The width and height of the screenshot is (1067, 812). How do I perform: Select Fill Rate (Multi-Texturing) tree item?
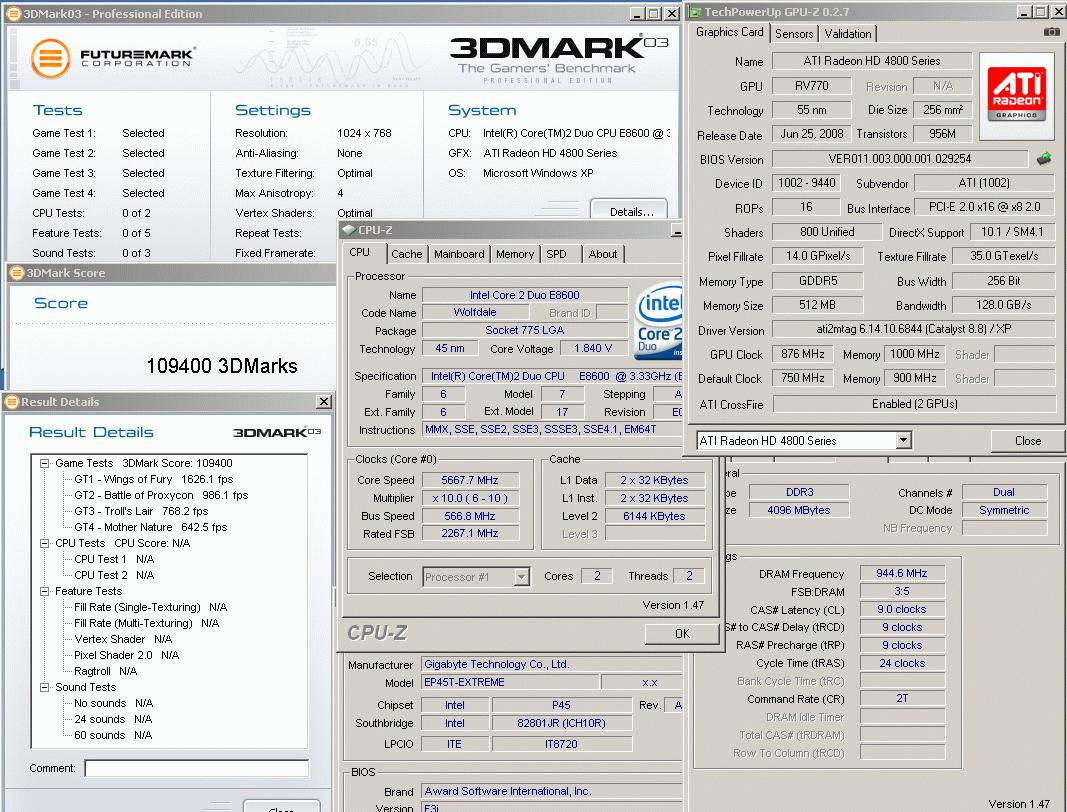click(146, 623)
